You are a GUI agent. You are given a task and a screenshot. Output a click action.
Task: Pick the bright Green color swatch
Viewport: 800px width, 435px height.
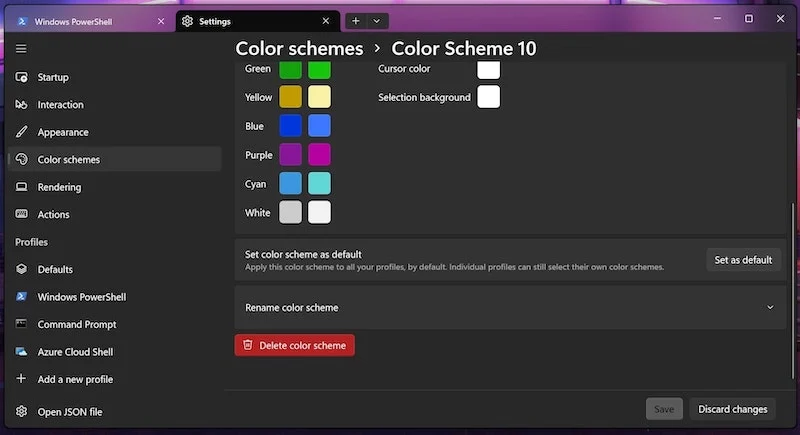click(x=319, y=69)
